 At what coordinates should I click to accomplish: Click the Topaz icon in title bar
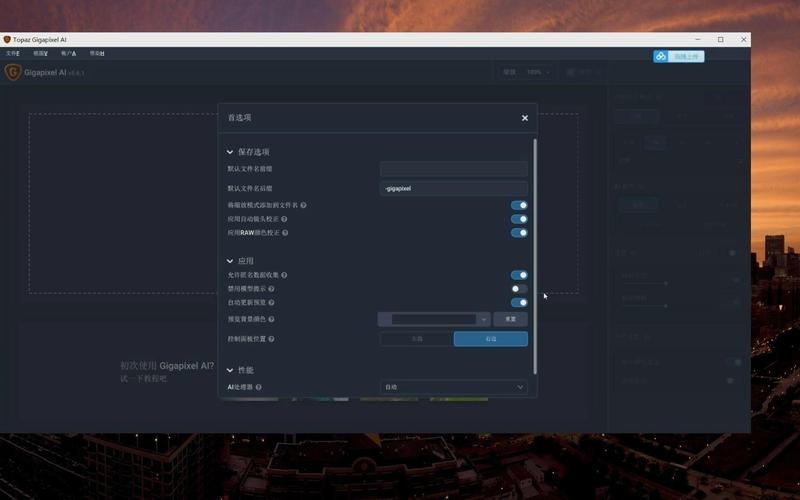tap(7, 40)
